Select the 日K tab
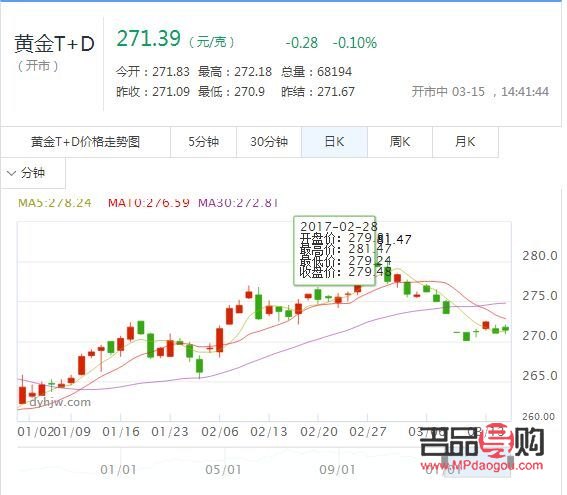The height and width of the screenshot is (495, 567). [x=334, y=142]
